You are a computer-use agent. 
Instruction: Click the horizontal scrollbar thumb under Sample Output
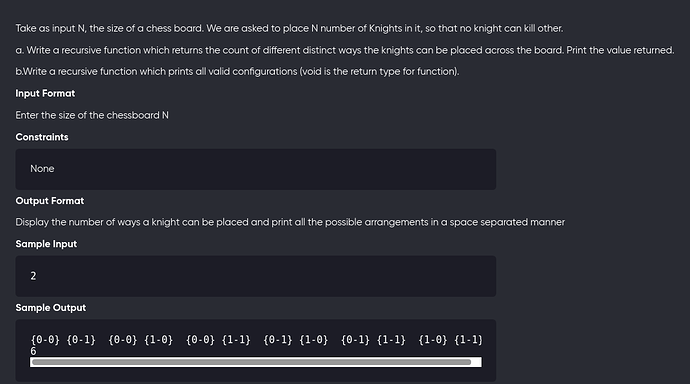[x=251, y=362]
